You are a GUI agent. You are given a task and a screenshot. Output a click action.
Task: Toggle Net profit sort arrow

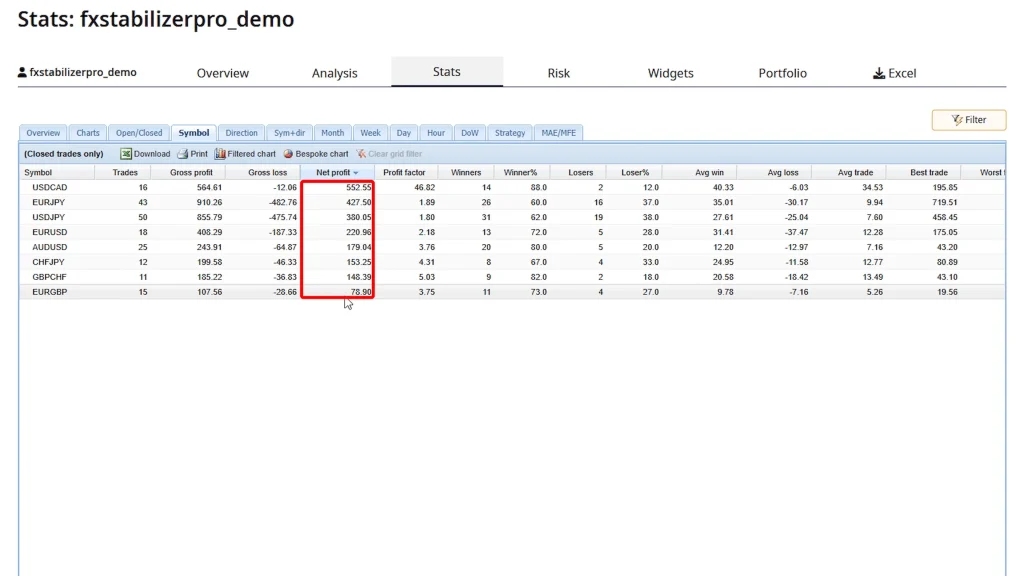[x=356, y=173]
